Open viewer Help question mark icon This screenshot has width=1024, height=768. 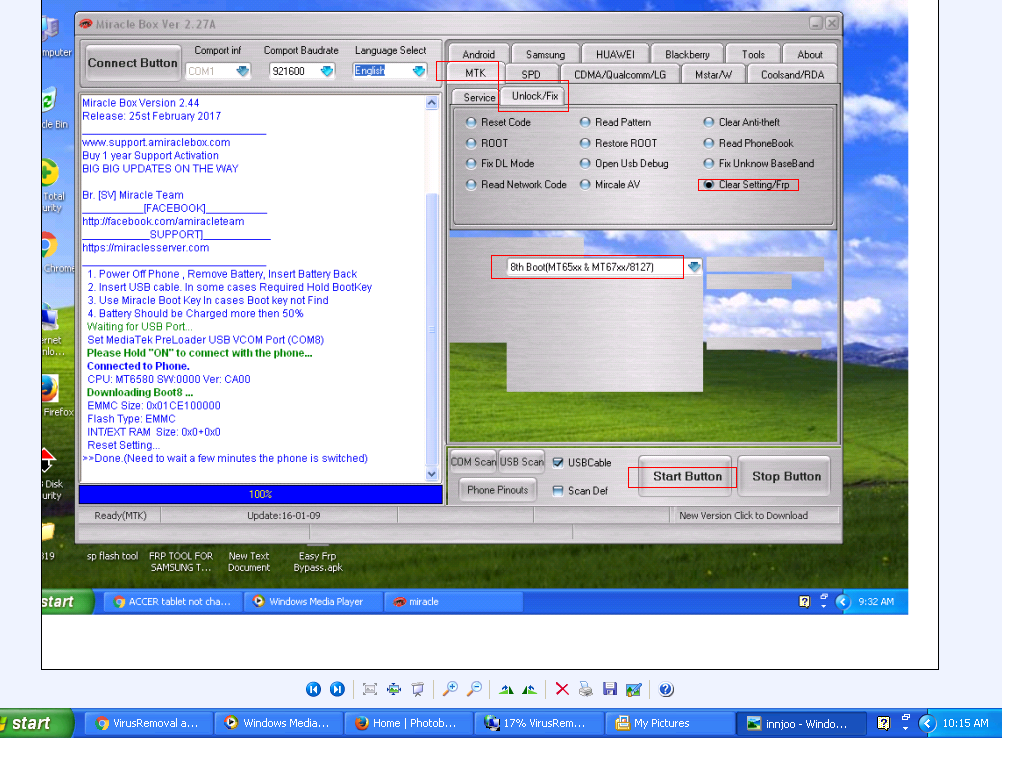click(667, 689)
